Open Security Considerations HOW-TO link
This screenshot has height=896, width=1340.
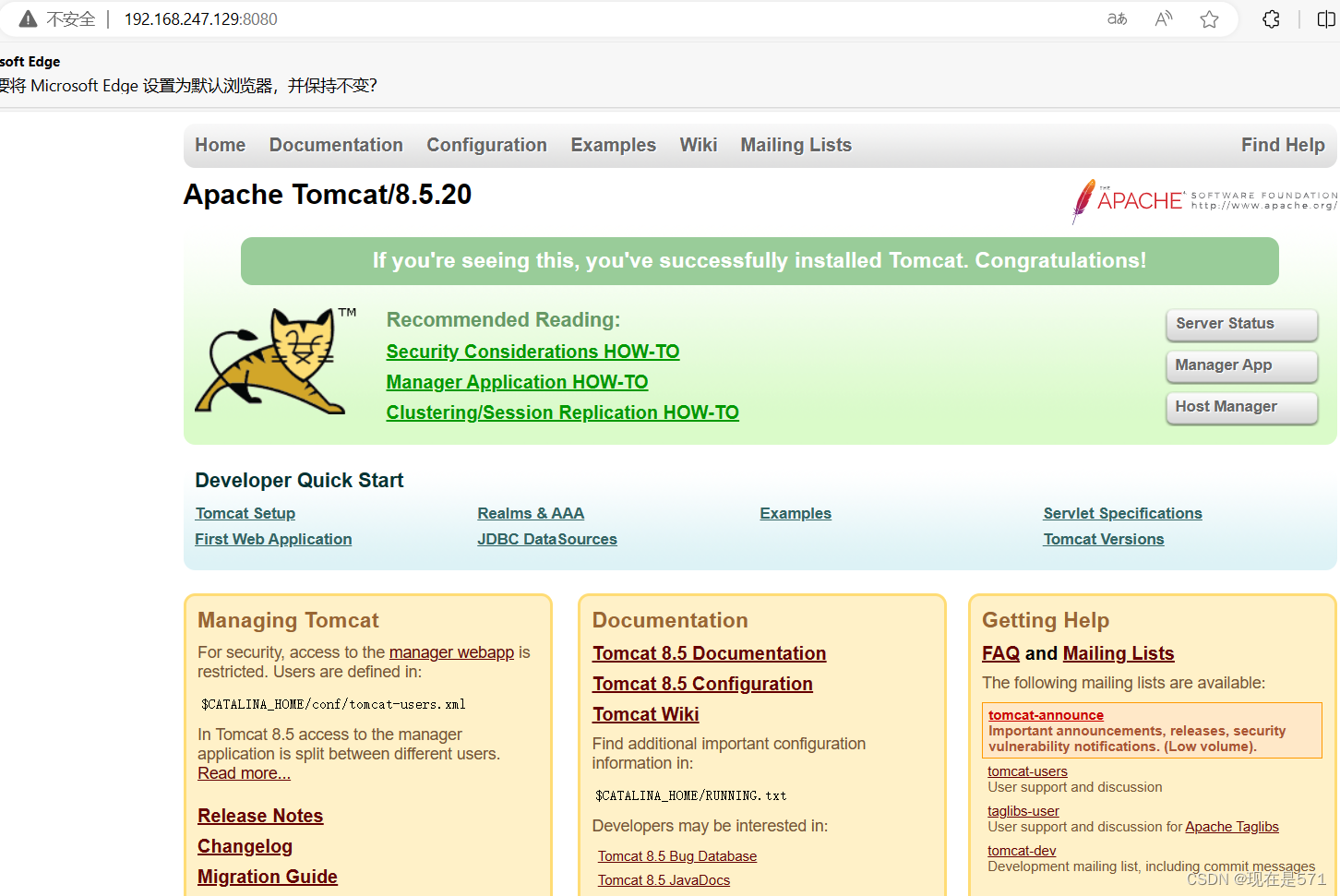coord(532,352)
